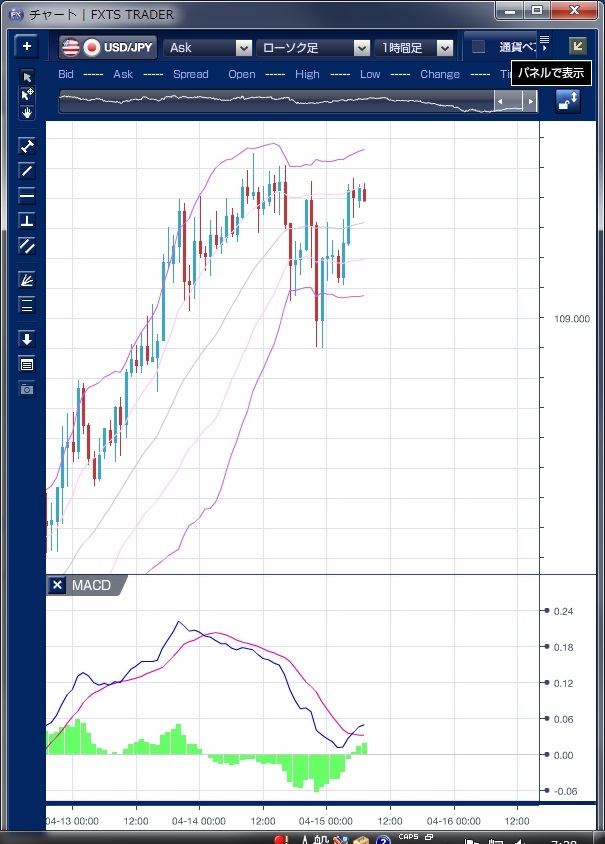This screenshot has width=605, height=844.
Task: Open the ローソク足 chart type dropdown
Action: 314,48
